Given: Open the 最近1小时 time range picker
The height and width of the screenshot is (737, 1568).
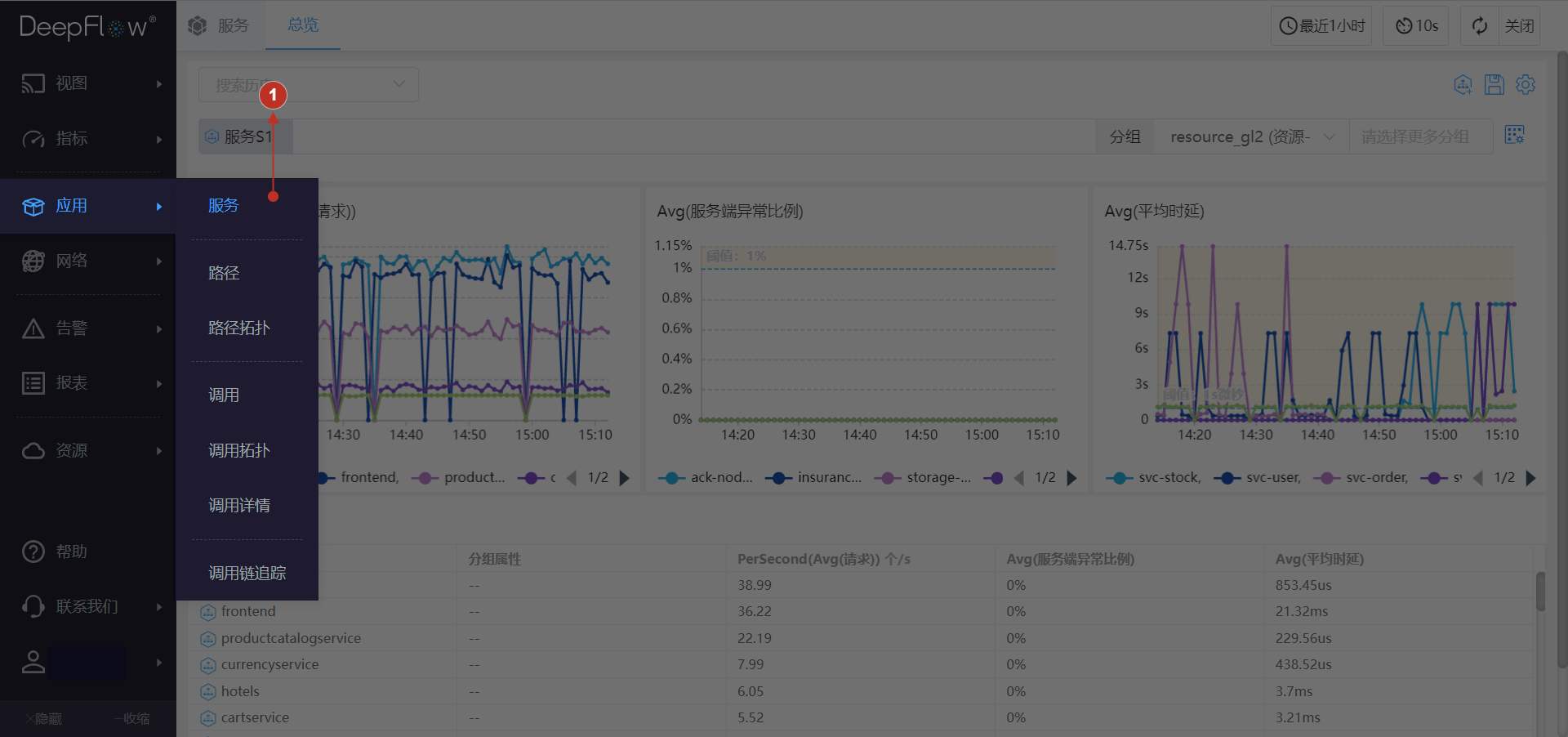Looking at the screenshot, I should coord(1321,25).
